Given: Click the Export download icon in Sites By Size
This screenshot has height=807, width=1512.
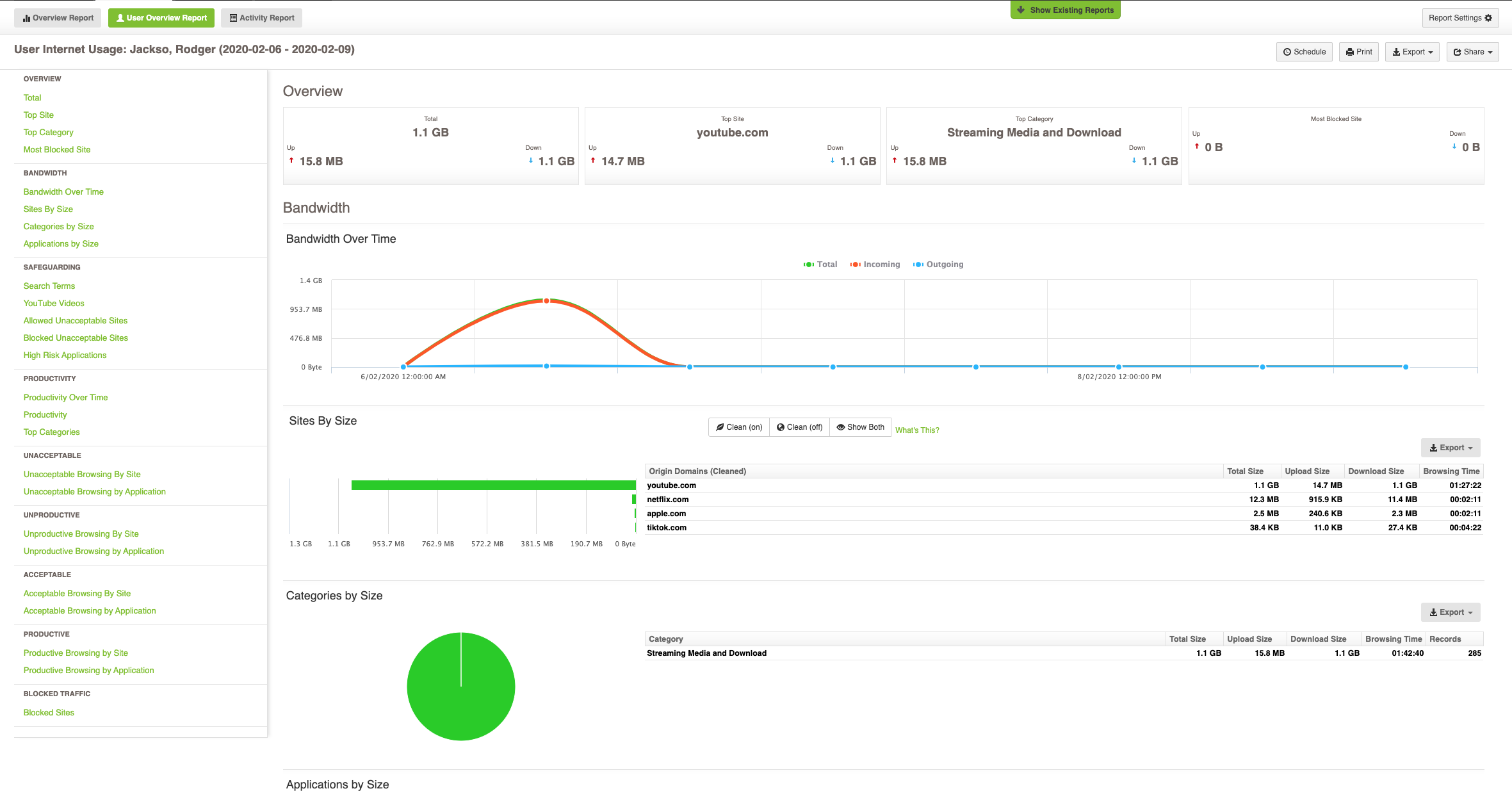Looking at the screenshot, I should 1434,447.
